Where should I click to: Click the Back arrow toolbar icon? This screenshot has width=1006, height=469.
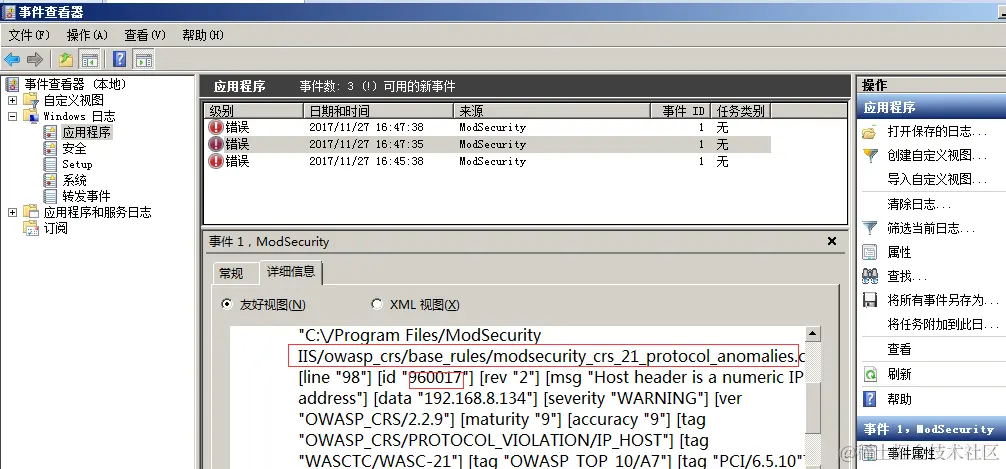tap(12, 60)
